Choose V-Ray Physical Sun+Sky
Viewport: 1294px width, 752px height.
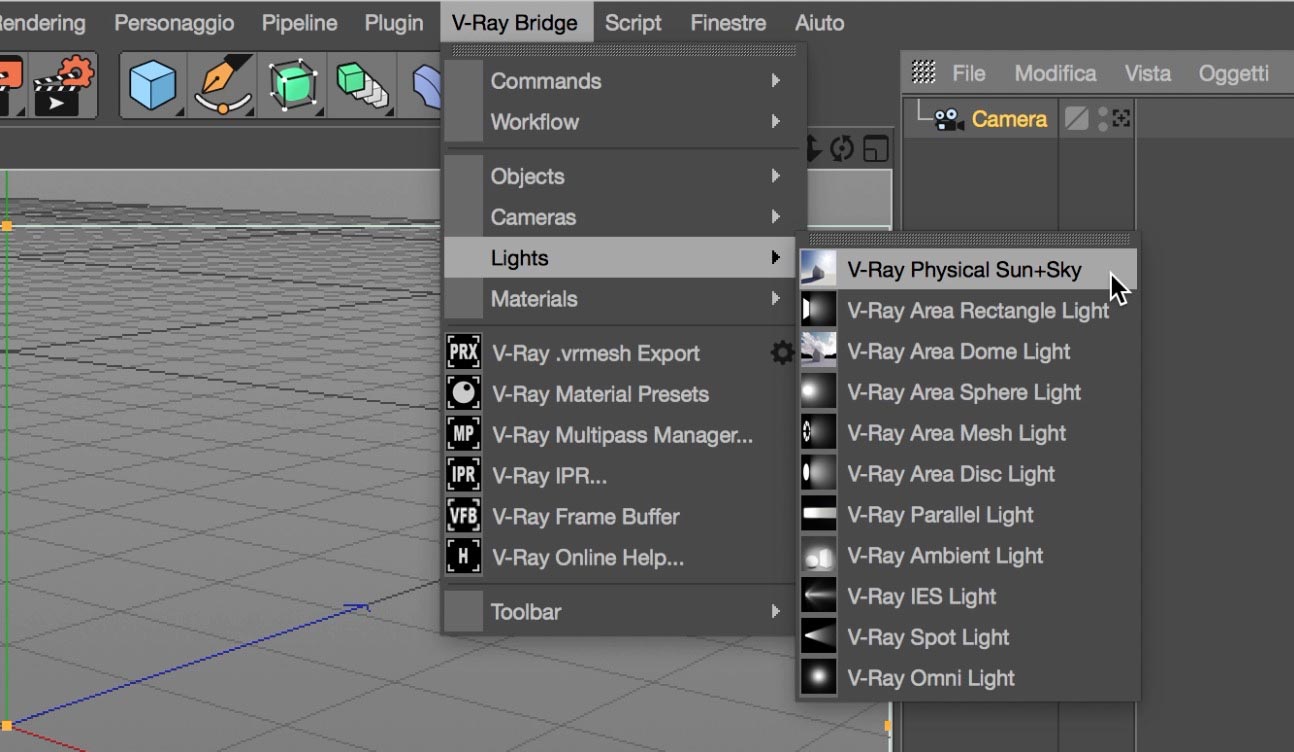[x=968, y=269]
